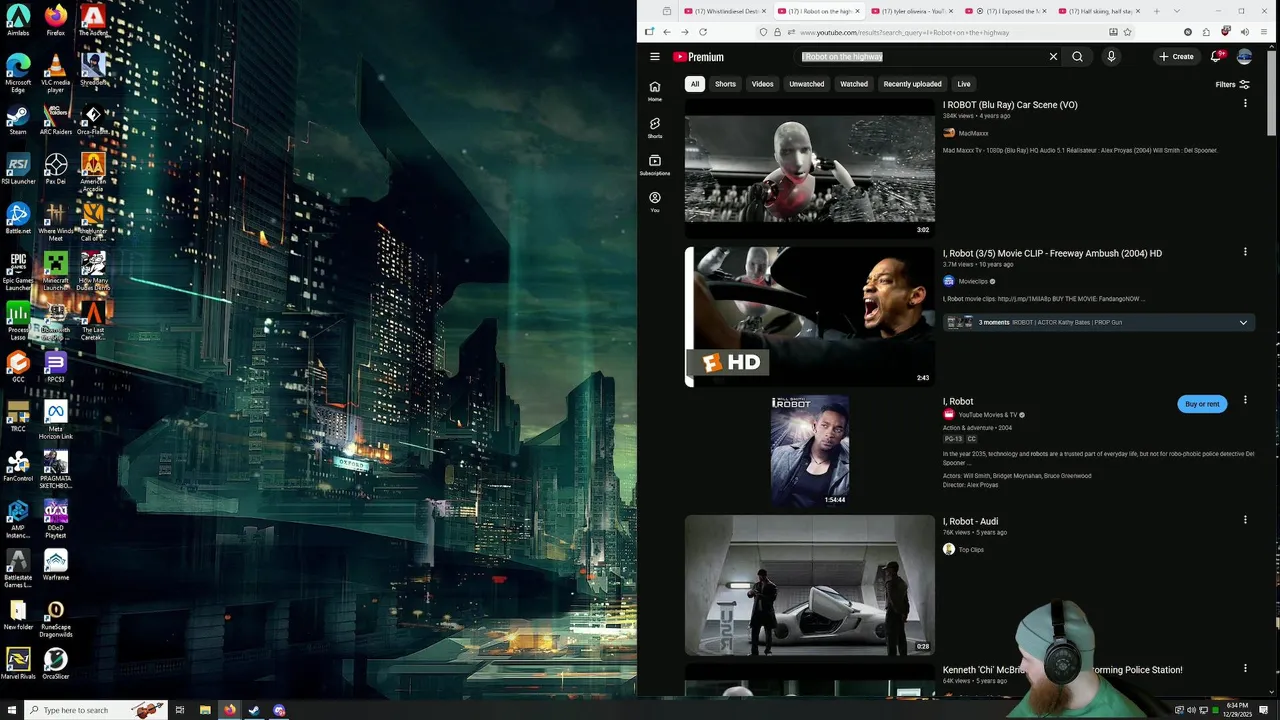Open the YouTube account avatar menu
Viewport: 1280px width, 720px height.
click(x=1245, y=57)
